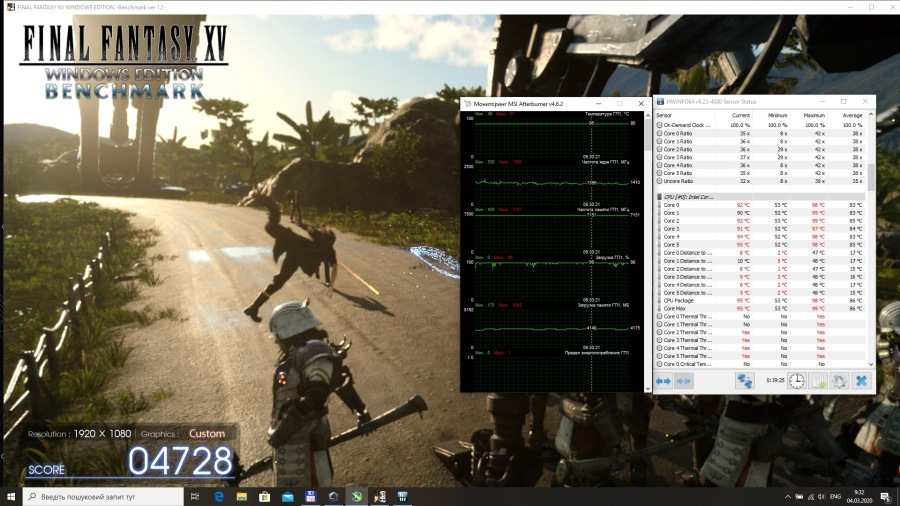Close sensors using the blue X toolbar icon
This screenshot has width=900, height=506.
(862, 381)
